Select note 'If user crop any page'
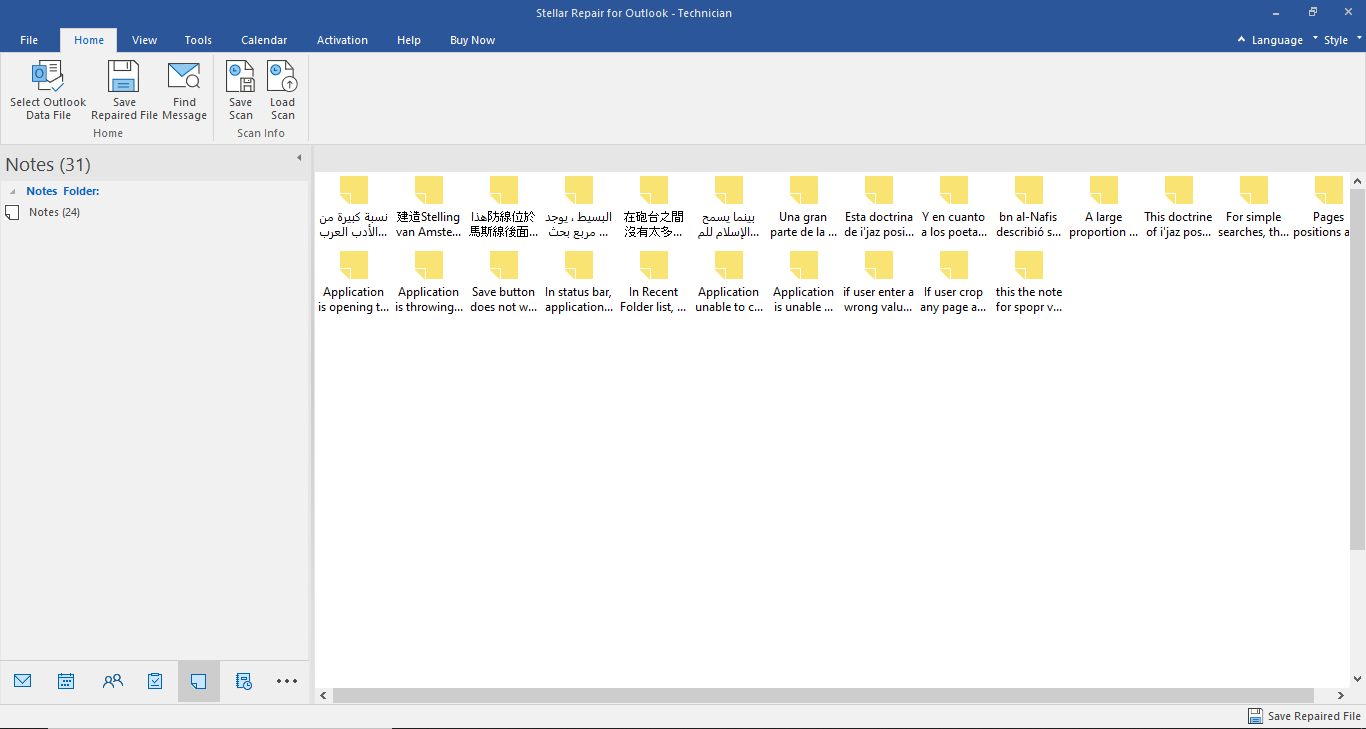The width and height of the screenshot is (1366, 729). [x=953, y=283]
